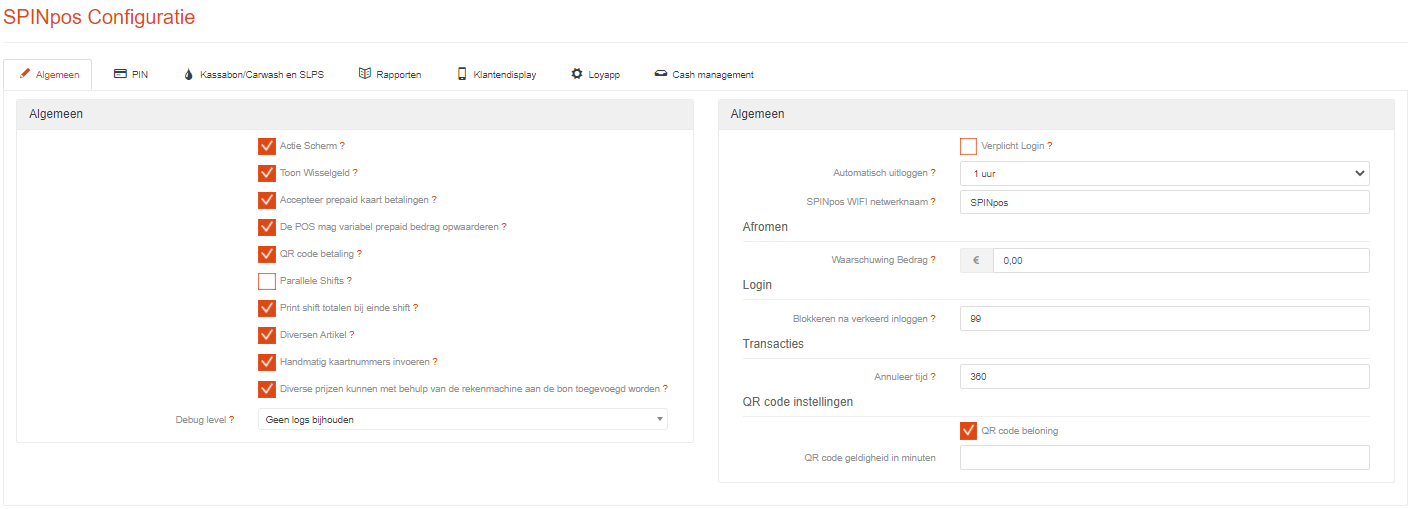Click the book icon for Rapporten

[x=365, y=74]
